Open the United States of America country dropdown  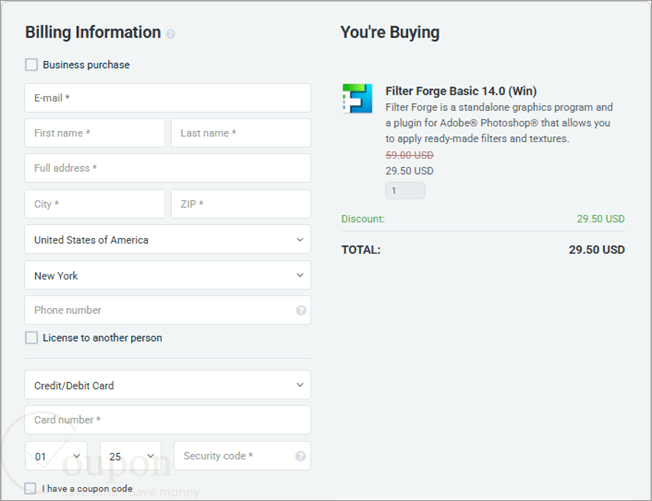pos(168,239)
